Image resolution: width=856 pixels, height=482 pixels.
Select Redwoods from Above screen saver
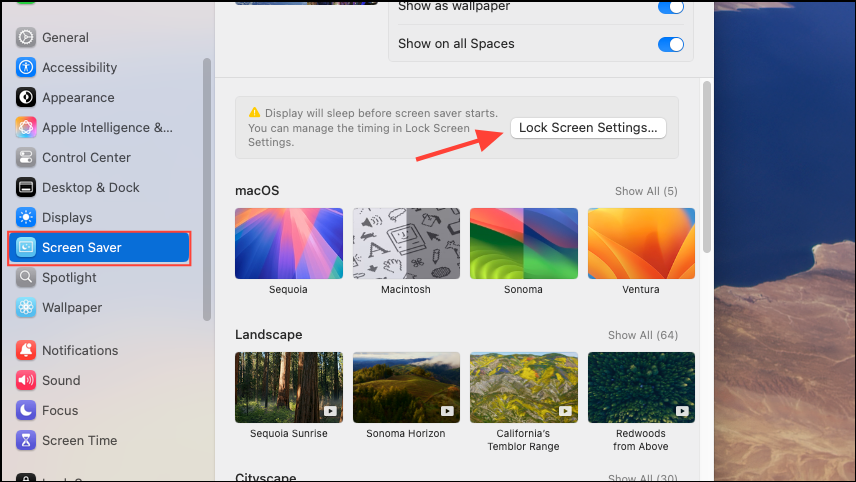(x=641, y=388)
